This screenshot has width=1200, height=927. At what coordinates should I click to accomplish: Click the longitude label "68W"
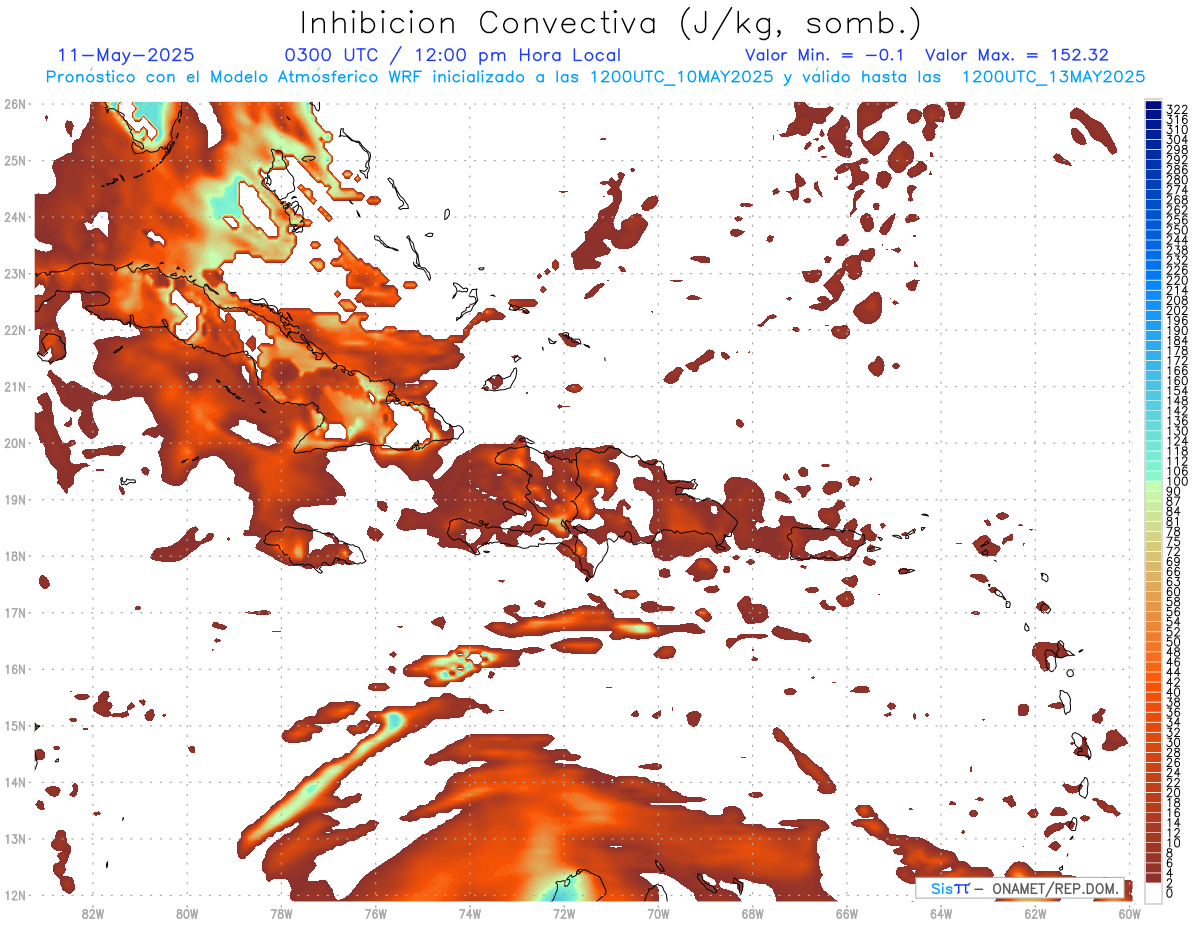pyautogui.click(x=752, y=913)
